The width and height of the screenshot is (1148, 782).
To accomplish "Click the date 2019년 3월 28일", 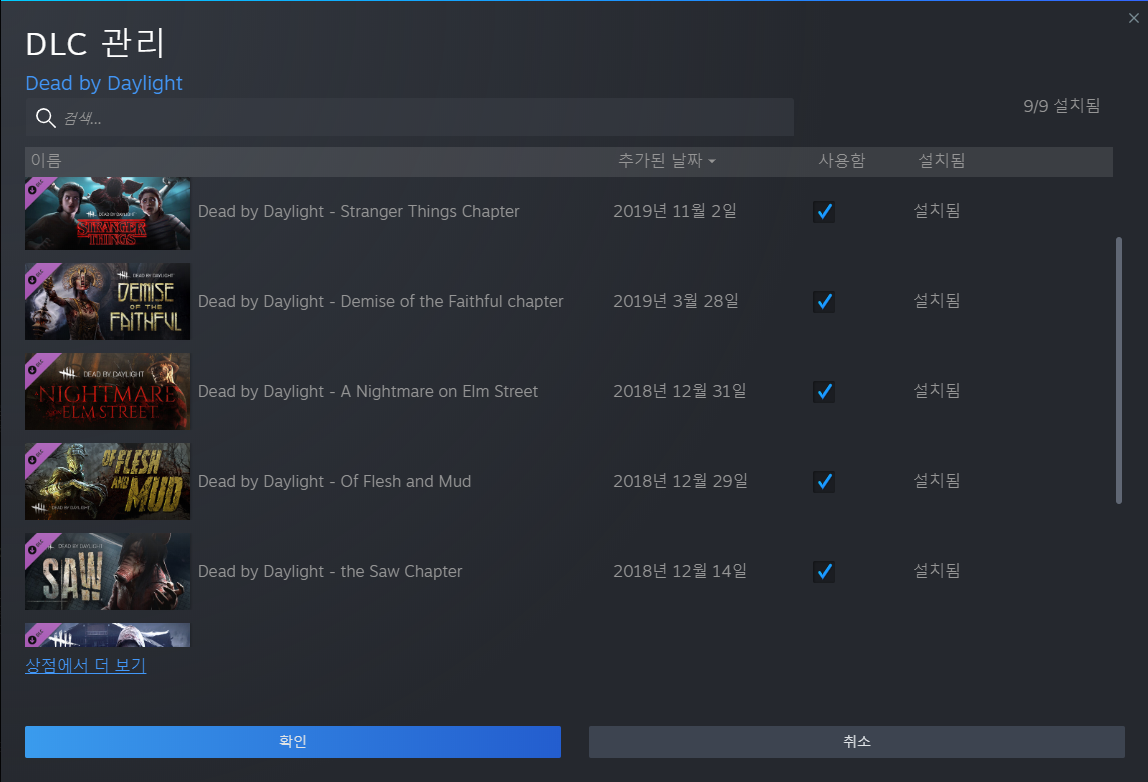I will [676, 302].
